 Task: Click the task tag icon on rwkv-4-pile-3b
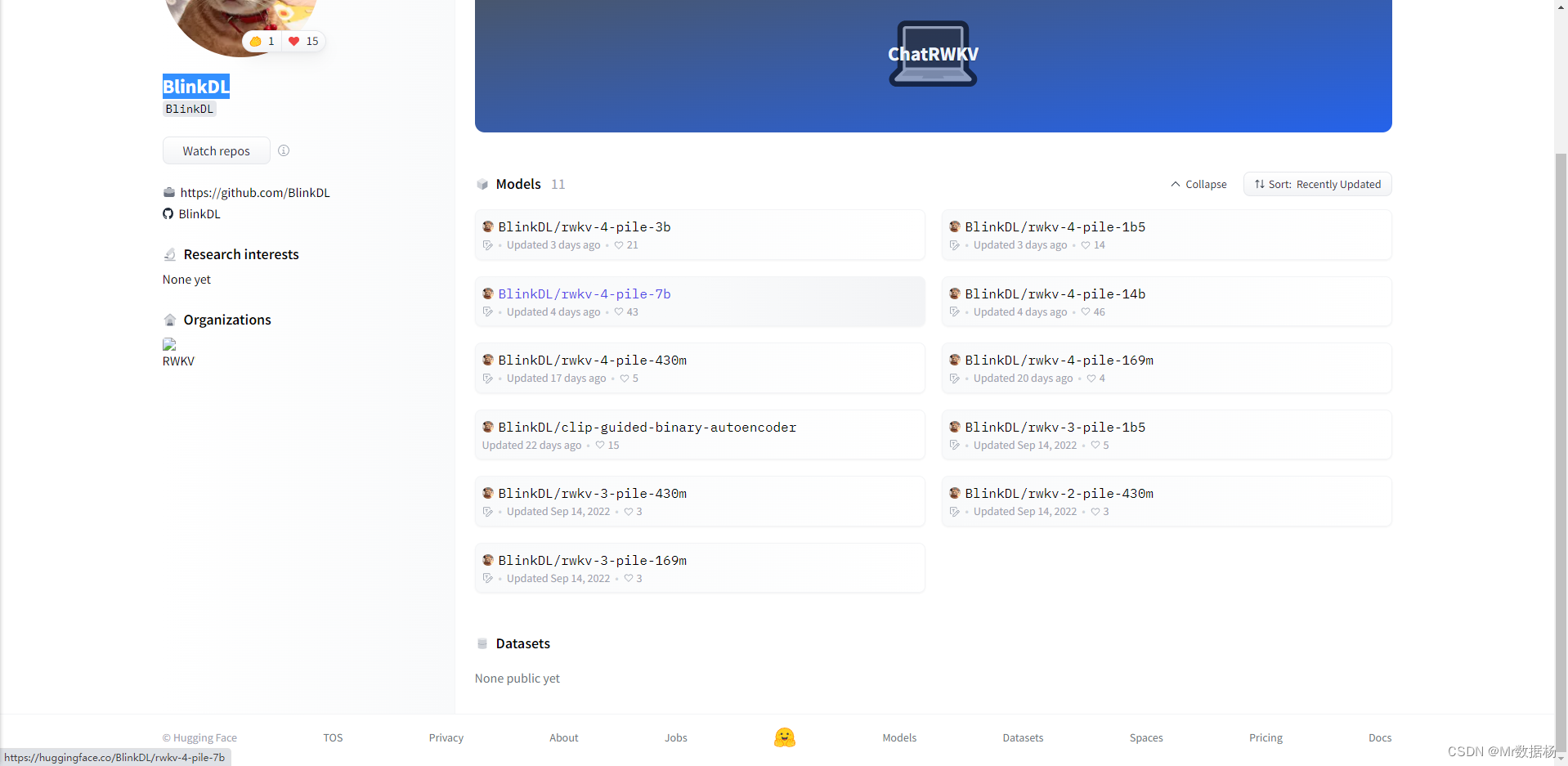[488, 245]
